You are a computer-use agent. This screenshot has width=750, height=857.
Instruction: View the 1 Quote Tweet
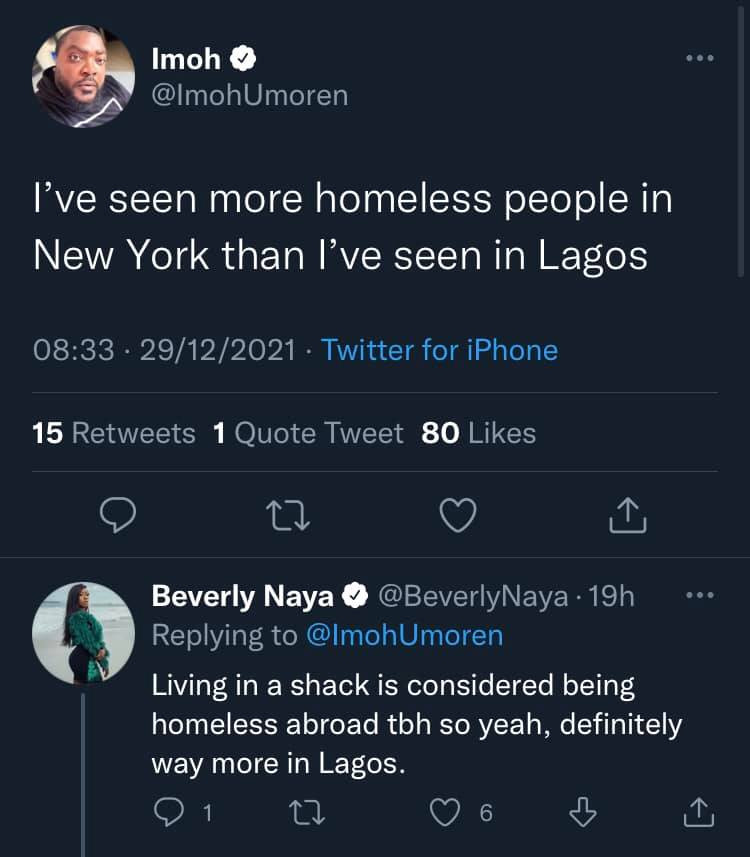point(308,433)
